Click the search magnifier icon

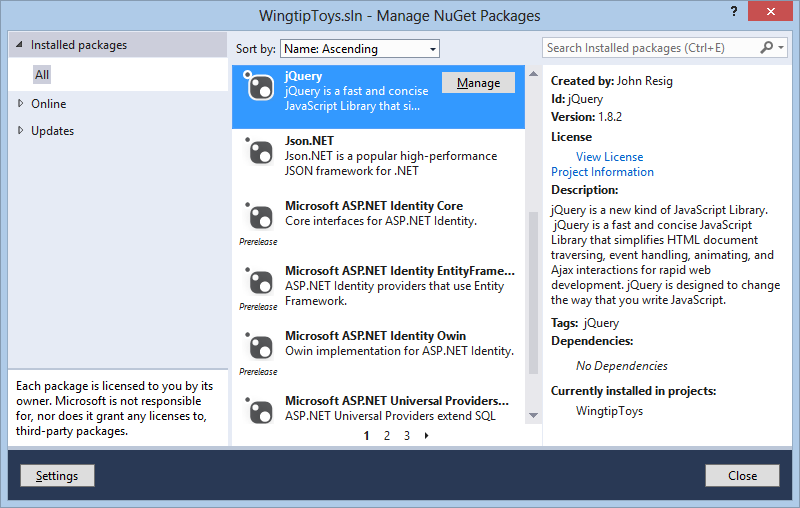(x=767, y=47)
